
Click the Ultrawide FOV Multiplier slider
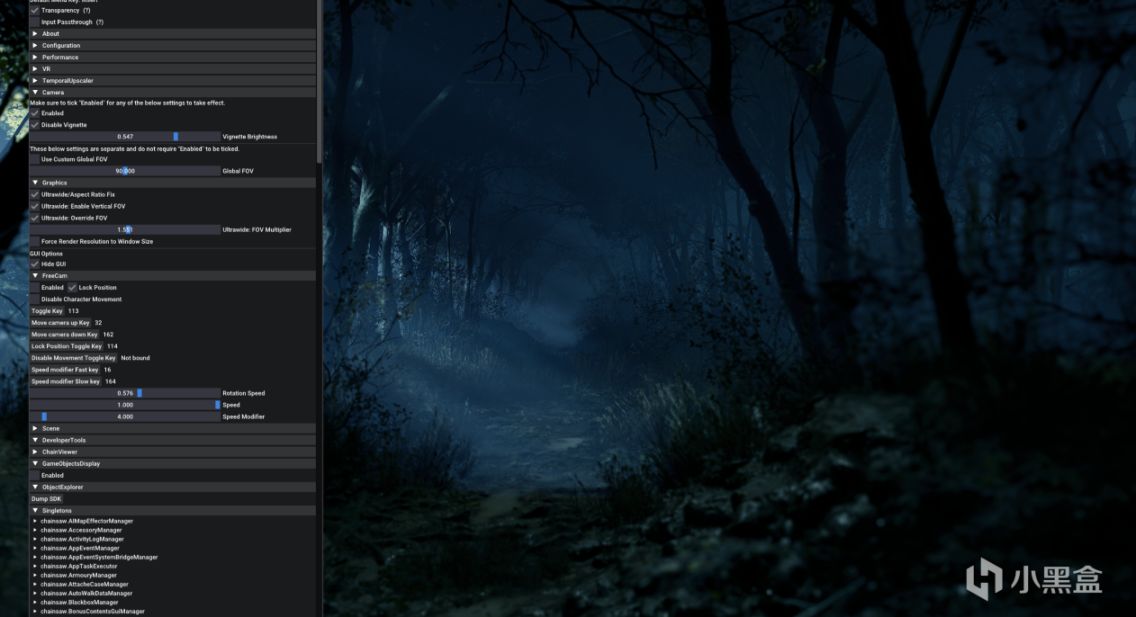coord(125,230)
